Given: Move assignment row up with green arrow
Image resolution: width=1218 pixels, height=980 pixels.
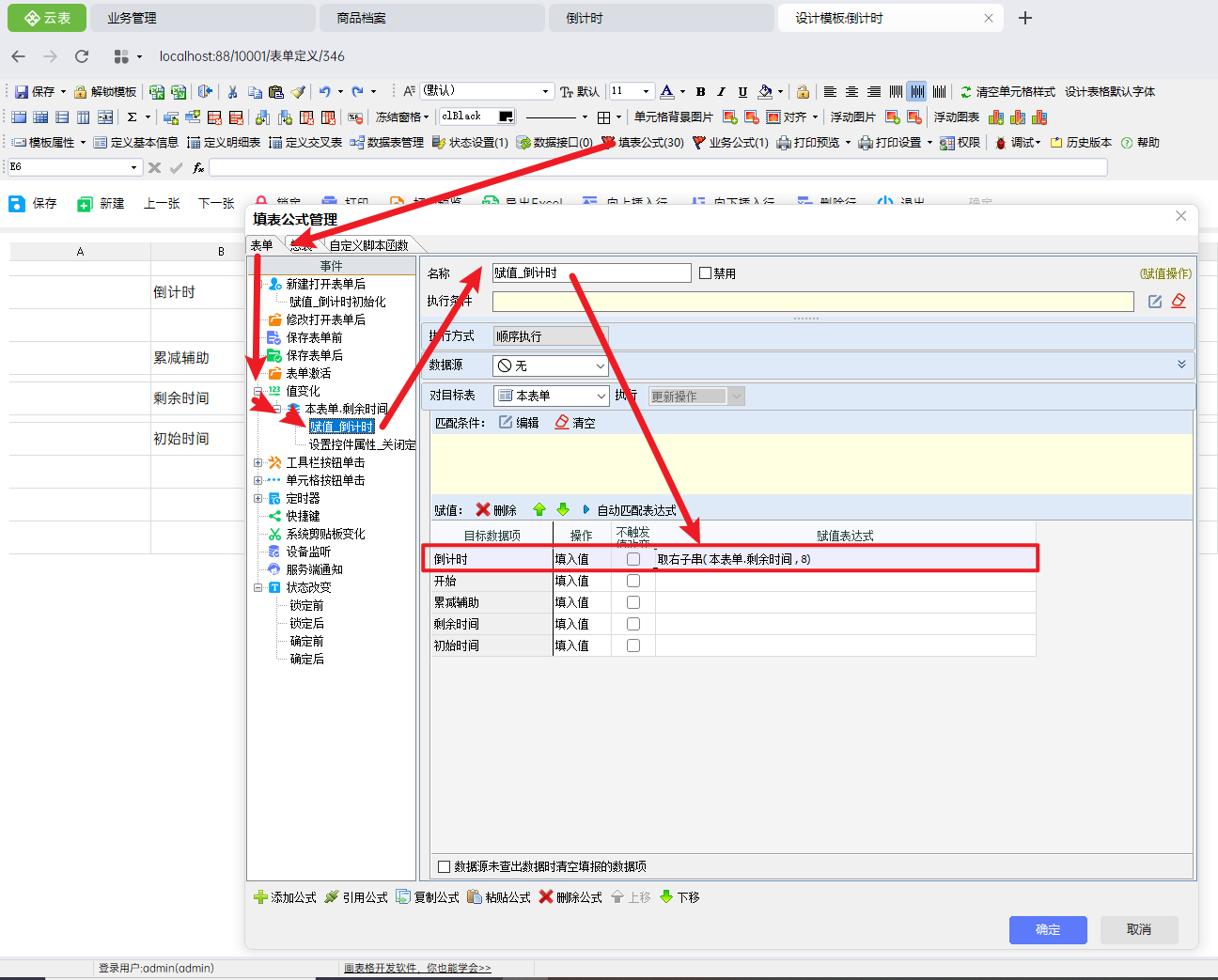Looking at the screenshot, I should click(x=539, y=509).
